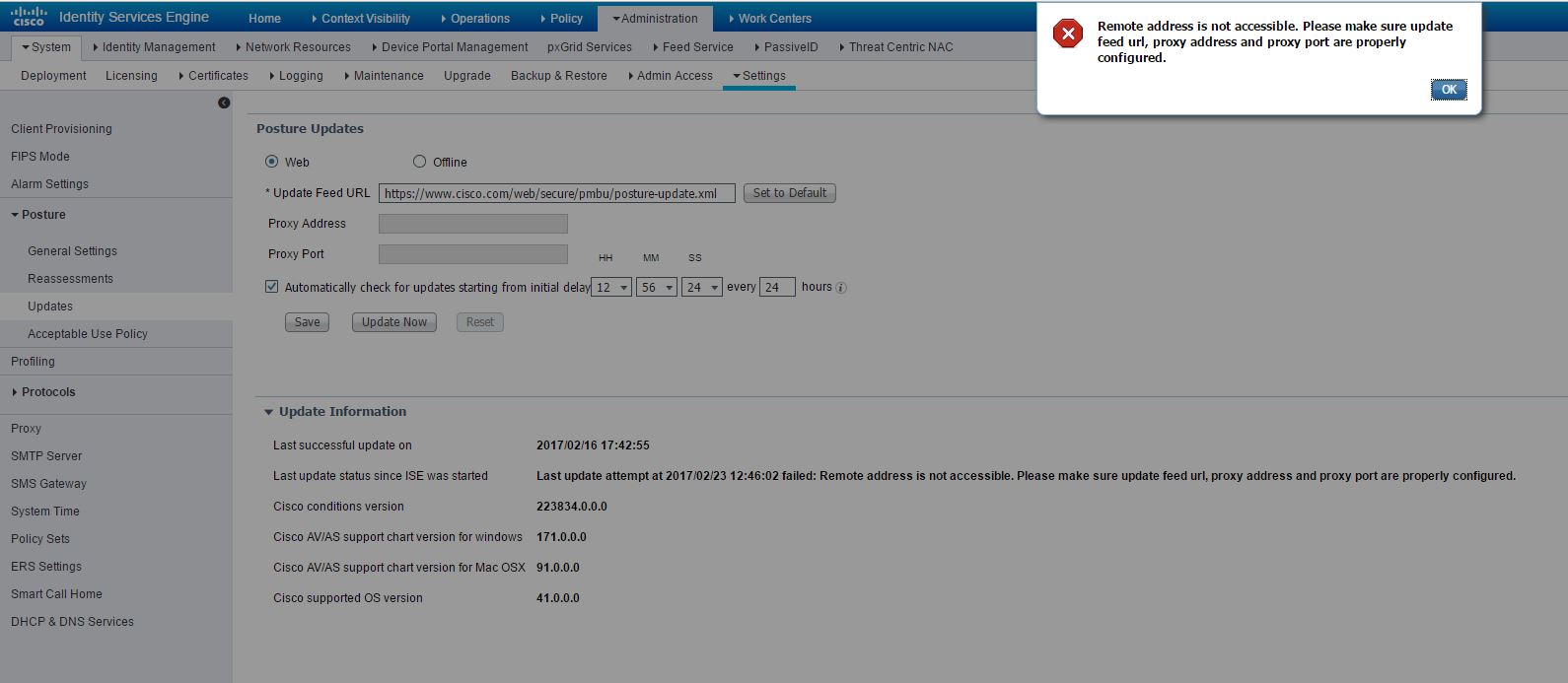This screenshot has height=683, width=1568.
Task: Open Policy Sets settings
Action: point(40,539)
